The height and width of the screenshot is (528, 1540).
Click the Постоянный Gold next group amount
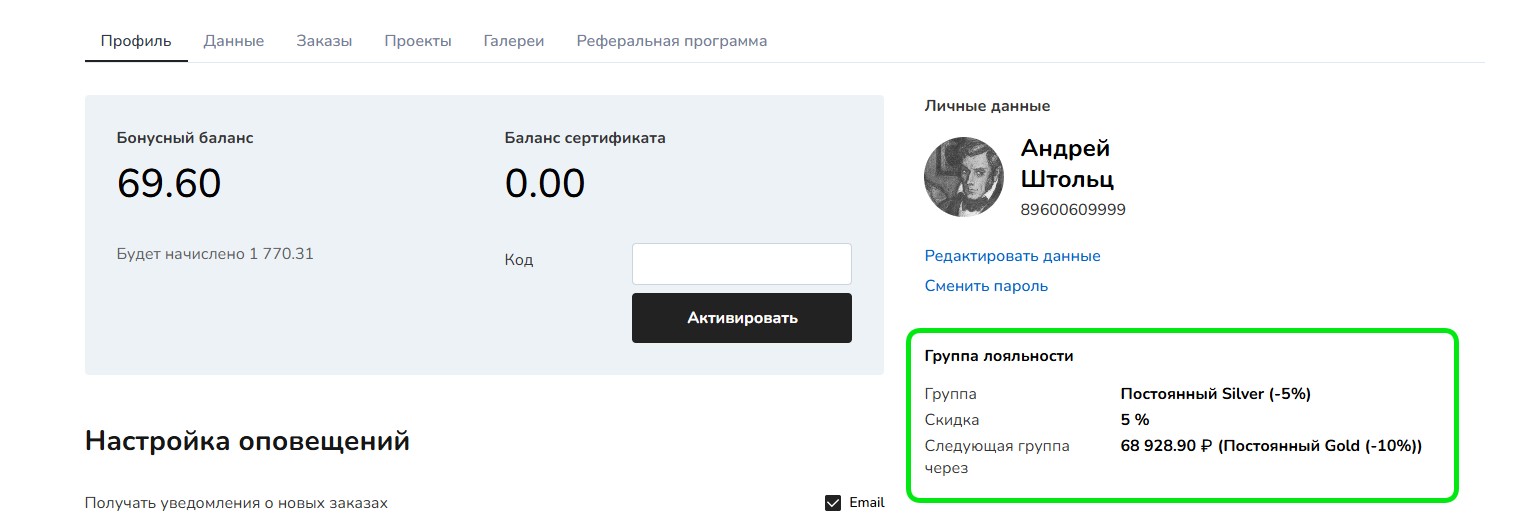tap(1271, 446)
